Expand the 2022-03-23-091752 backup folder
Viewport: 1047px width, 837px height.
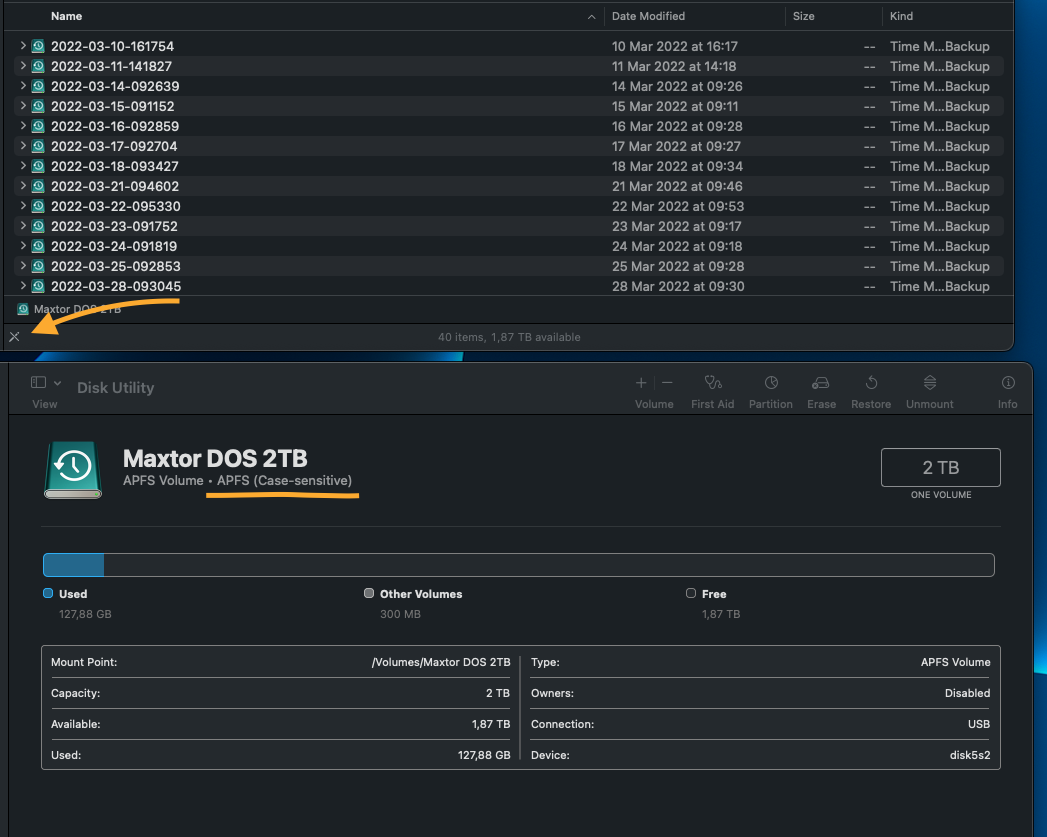[23, 226]
